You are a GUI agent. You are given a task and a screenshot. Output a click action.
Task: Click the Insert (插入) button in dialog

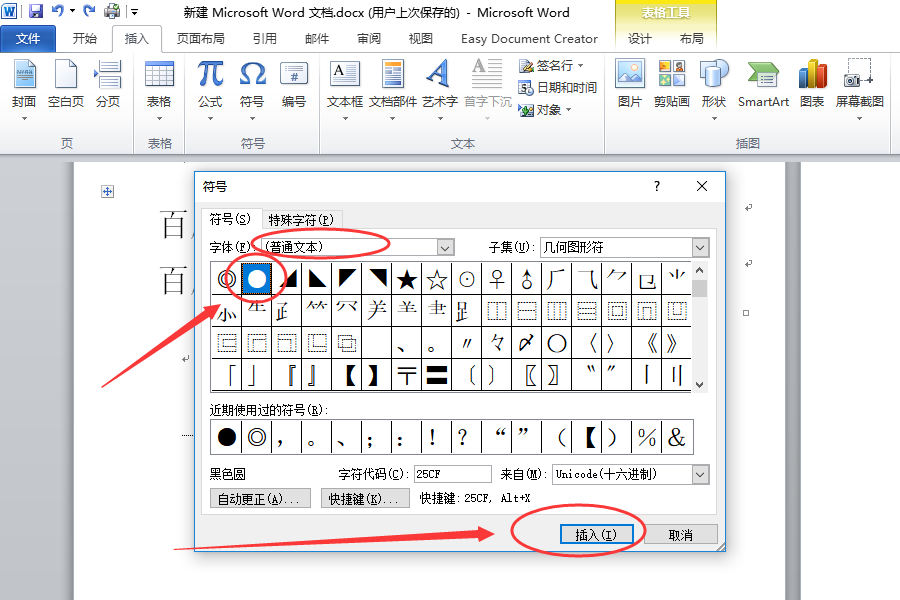[x=596, y=535]
